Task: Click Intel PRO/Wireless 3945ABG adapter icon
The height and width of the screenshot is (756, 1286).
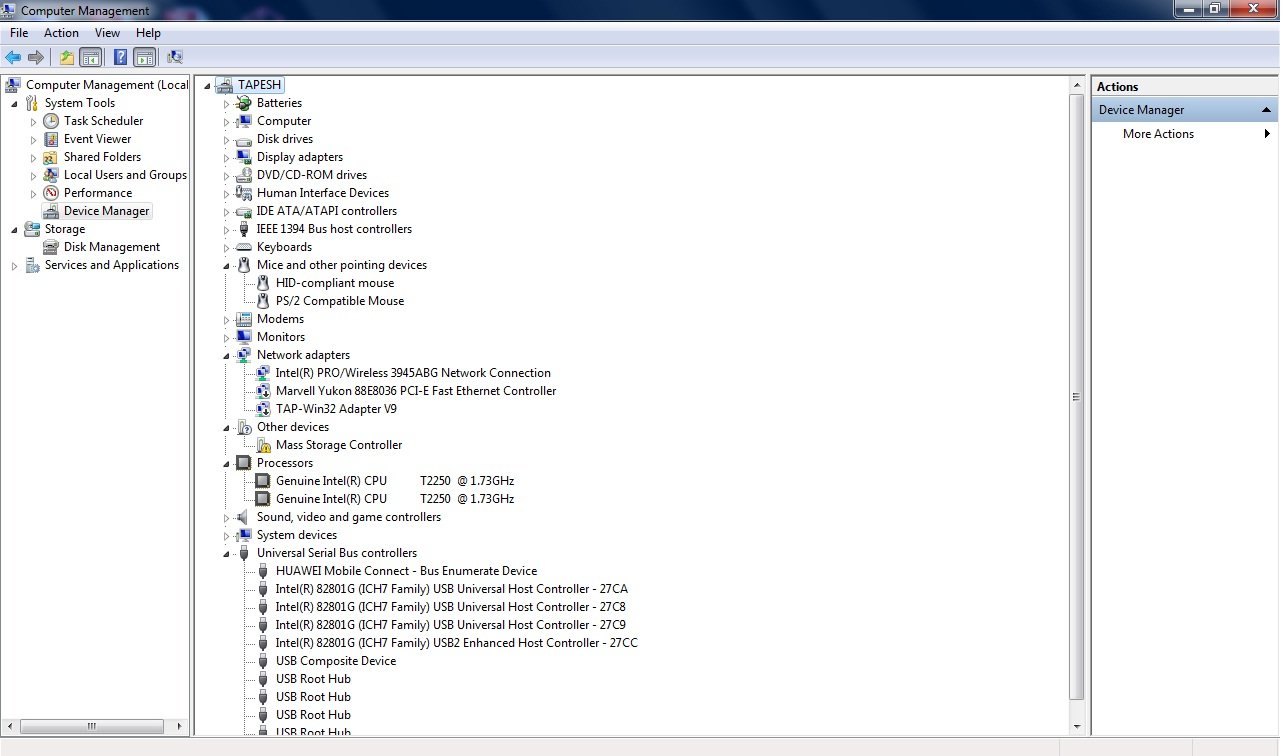Action: [262, 373]
